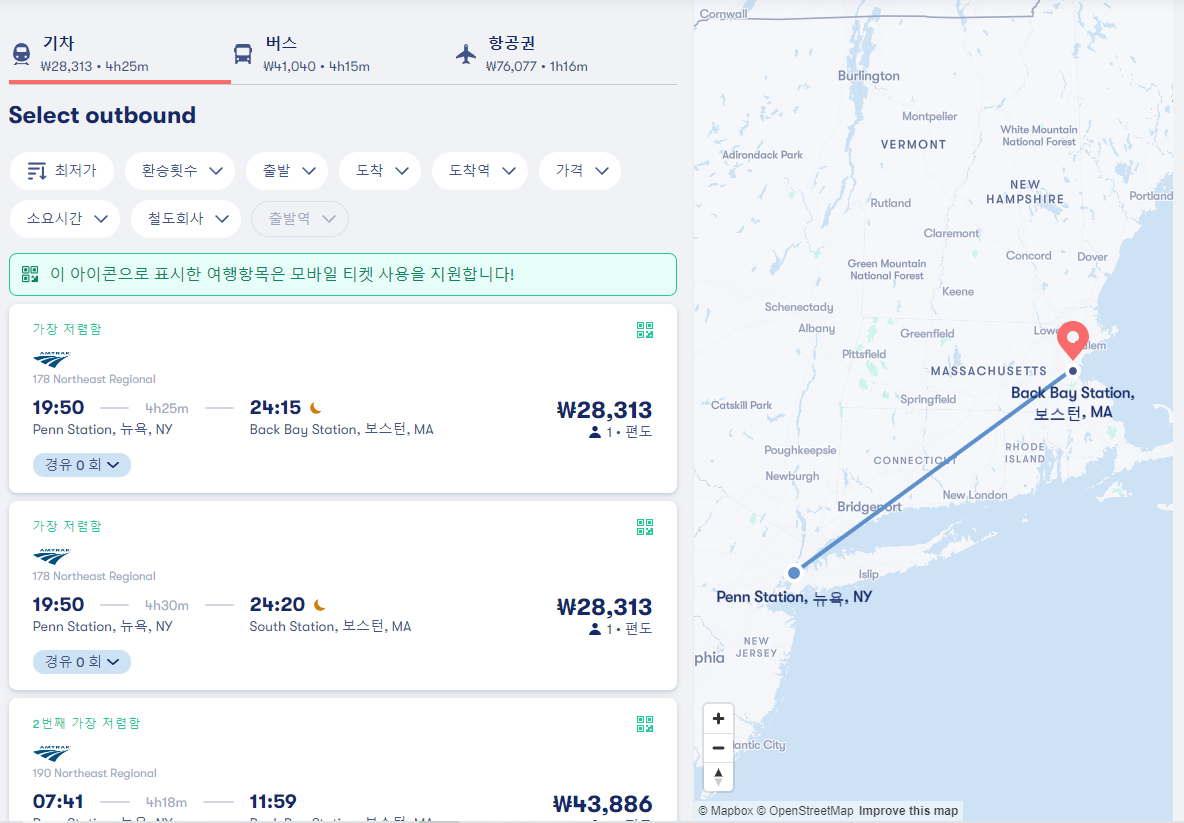Click the bus icon in 버스 tab

(242, 54)
